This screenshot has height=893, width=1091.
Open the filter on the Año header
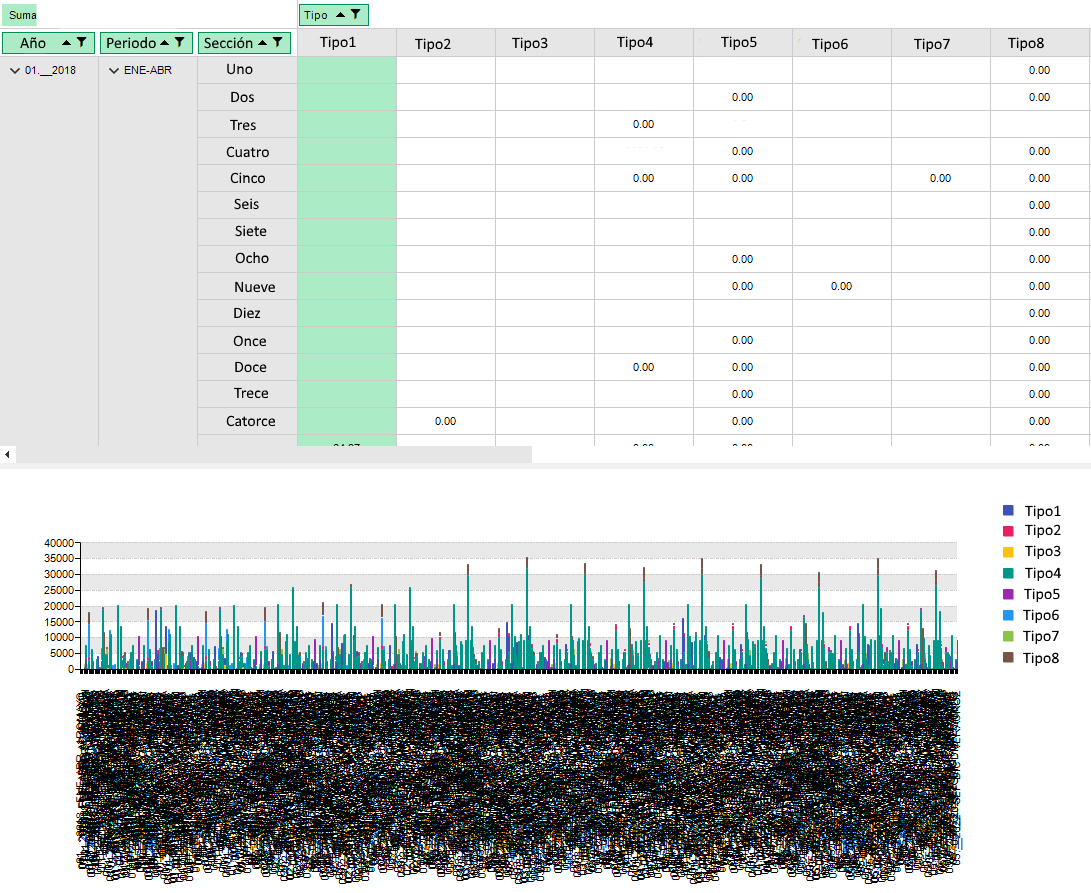pos(82,42)
